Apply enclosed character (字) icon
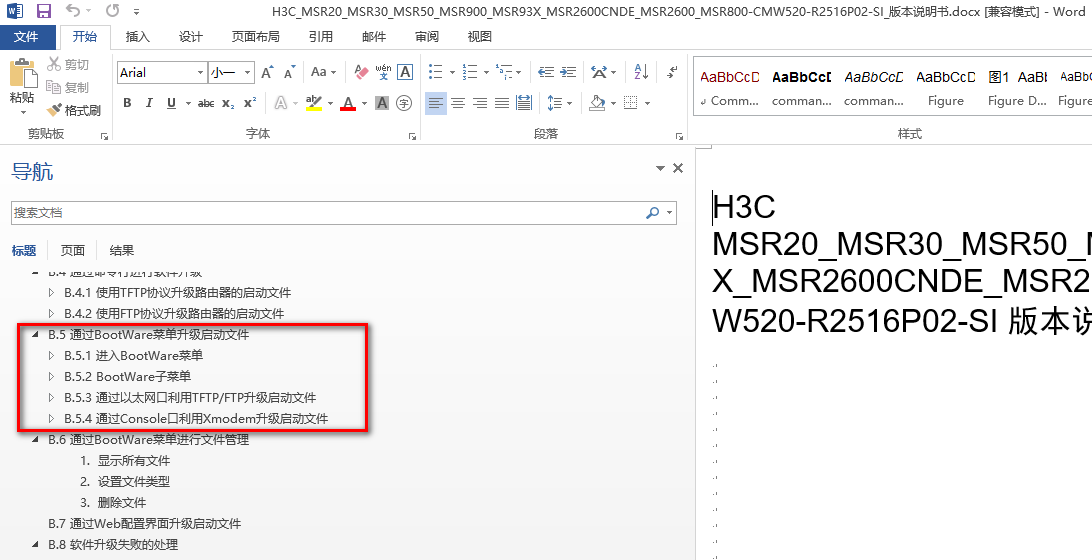The height and width of the screenshot is (560, 1092). coord(404,103)
